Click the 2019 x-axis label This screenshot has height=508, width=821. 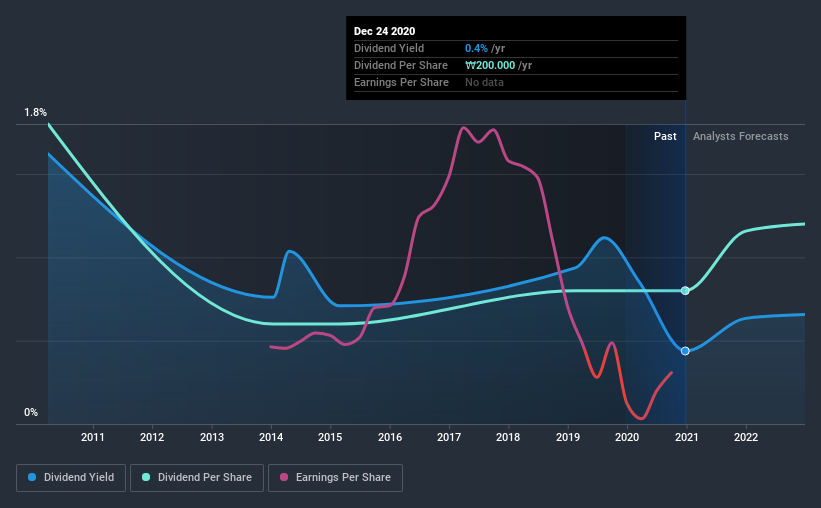tap(568, 437)
